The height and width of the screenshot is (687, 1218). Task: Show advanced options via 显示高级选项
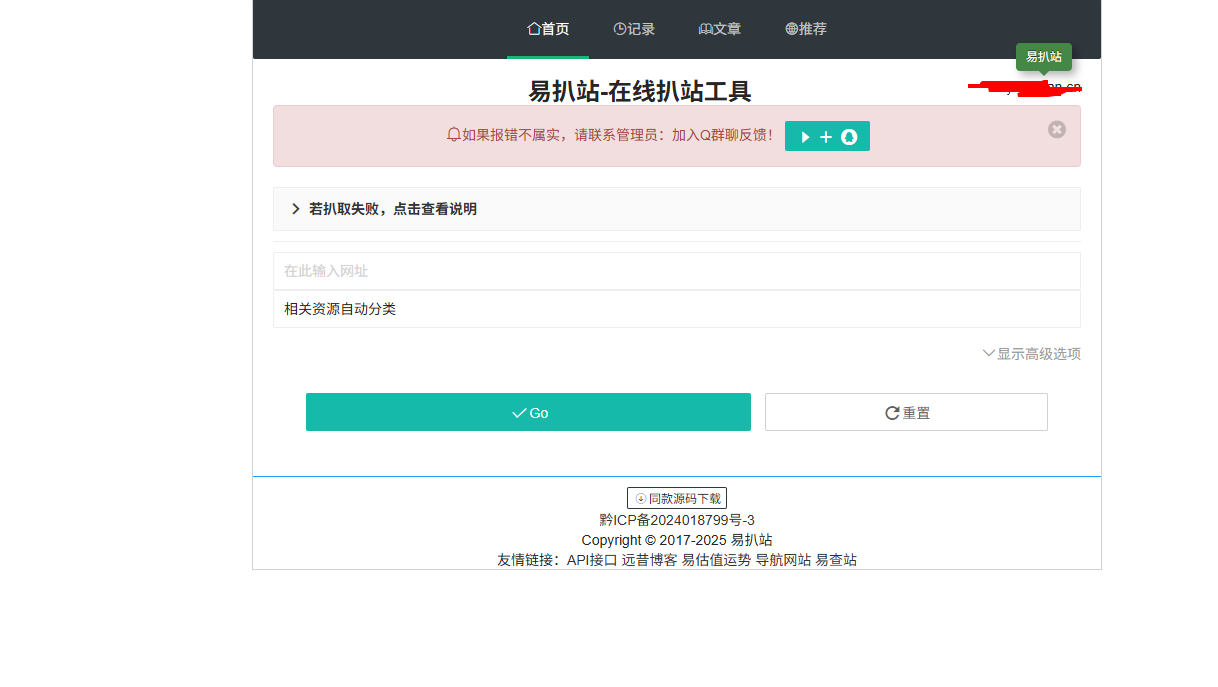(x=1031, y=354)
